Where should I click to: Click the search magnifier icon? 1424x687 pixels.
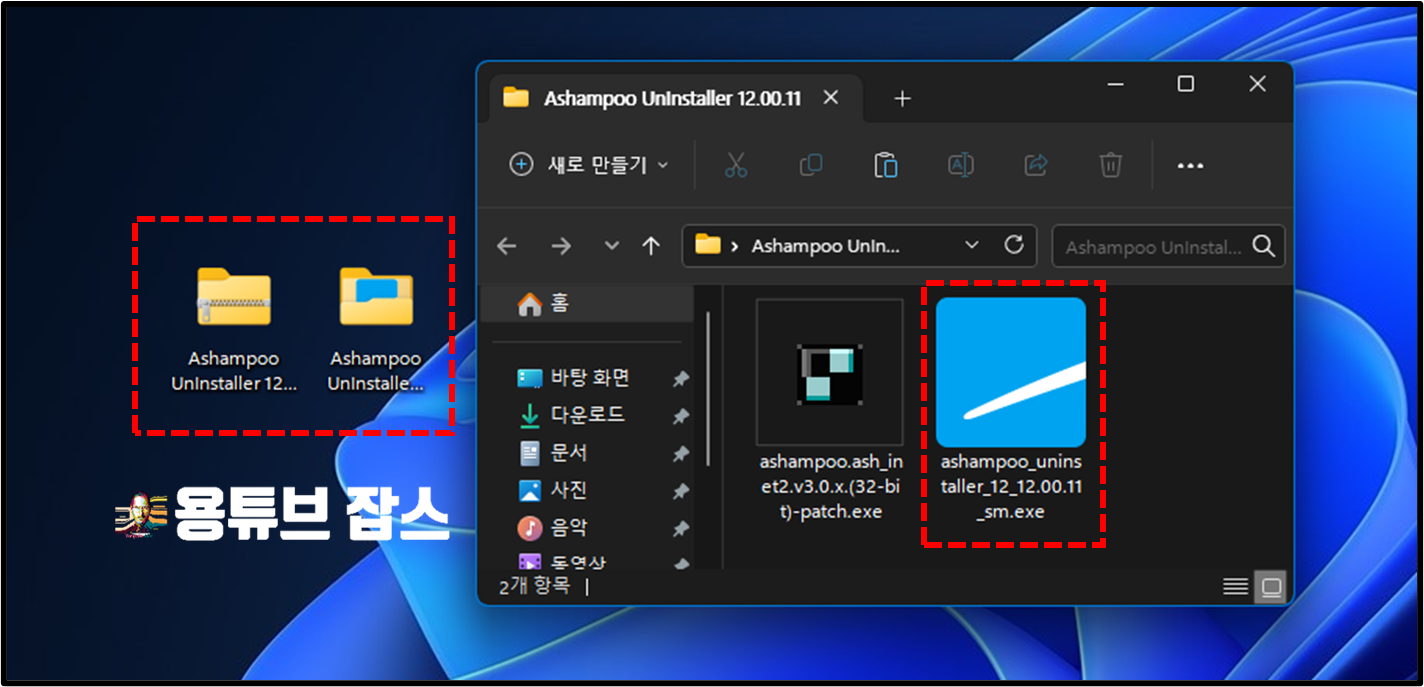[x=1263, y=246]
